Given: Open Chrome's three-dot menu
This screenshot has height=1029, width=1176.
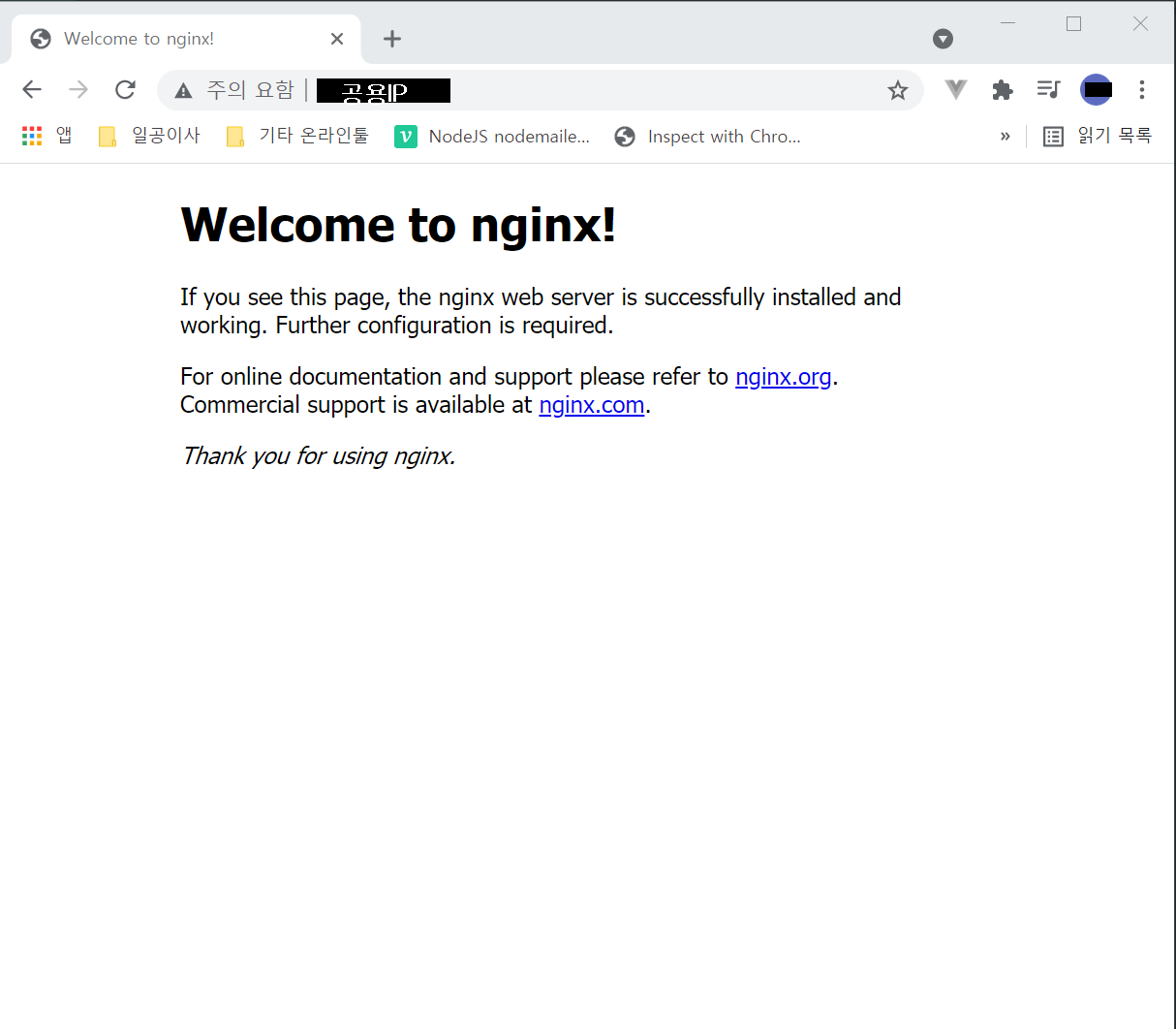Looking at the screenshot, I should click(x=1142, y=90).
